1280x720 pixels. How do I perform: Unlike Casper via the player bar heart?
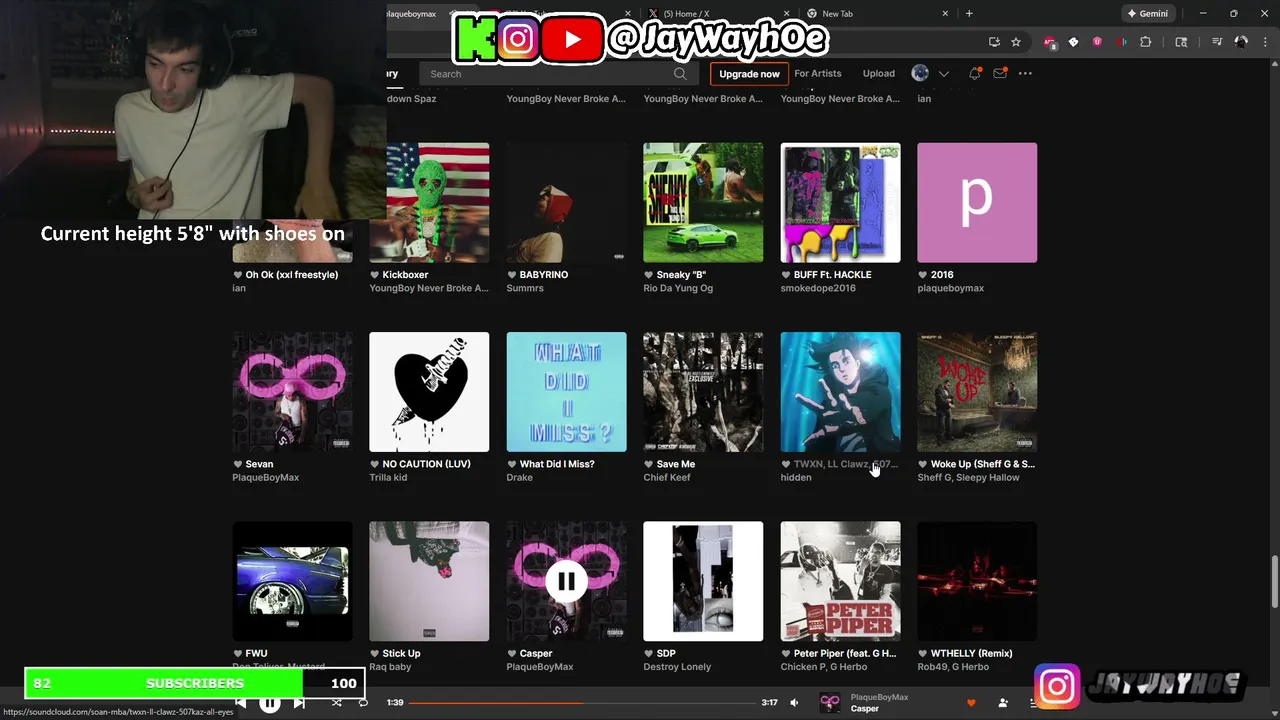[x=971, y=703]
